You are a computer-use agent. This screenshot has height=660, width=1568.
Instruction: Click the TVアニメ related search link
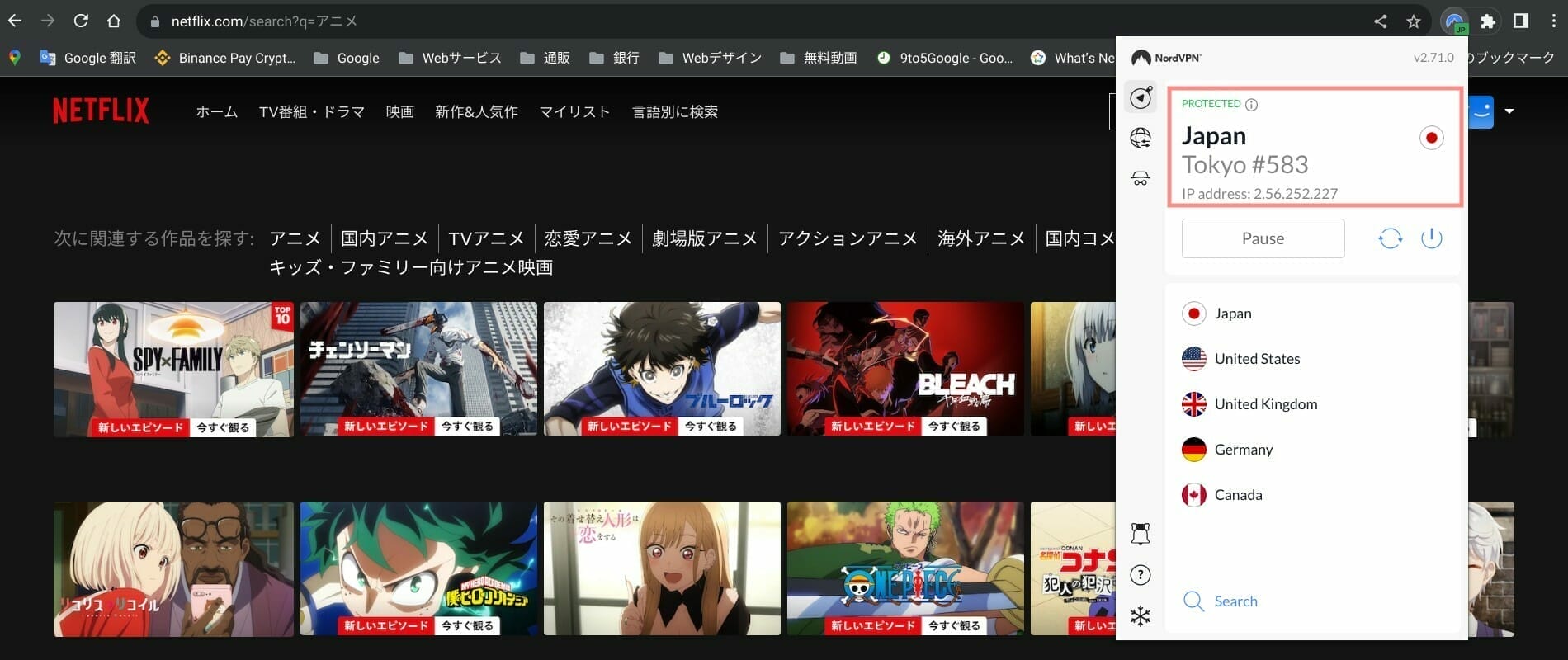point(486,238)
